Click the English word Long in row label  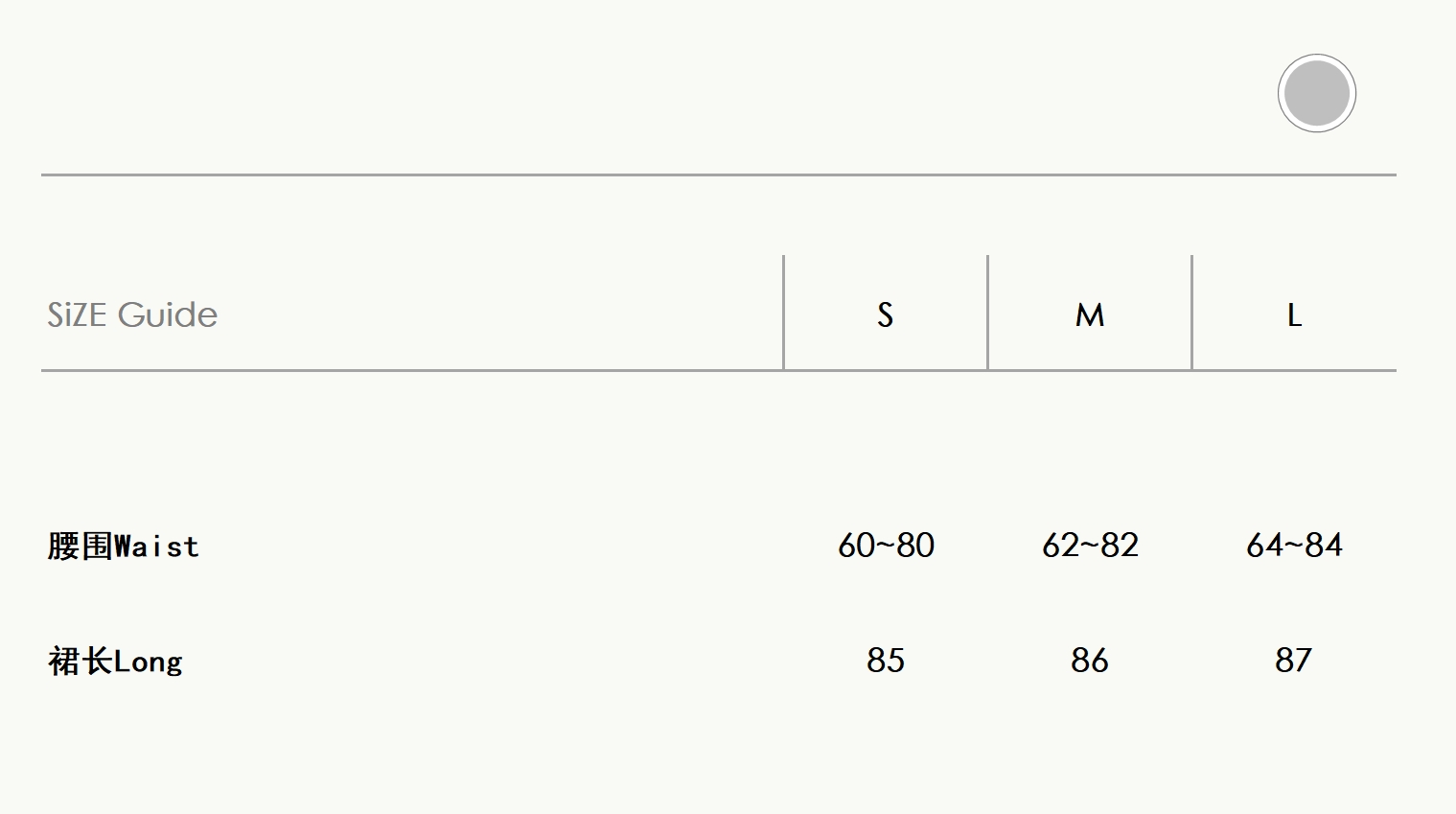[148, 662]
